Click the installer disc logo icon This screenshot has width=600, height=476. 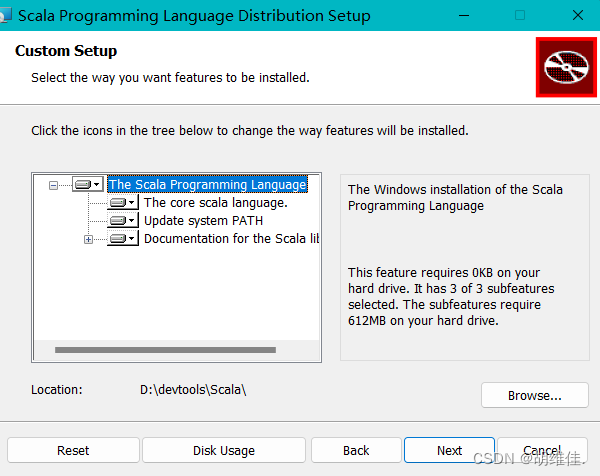pyautogui.click(x=566, y=67)
